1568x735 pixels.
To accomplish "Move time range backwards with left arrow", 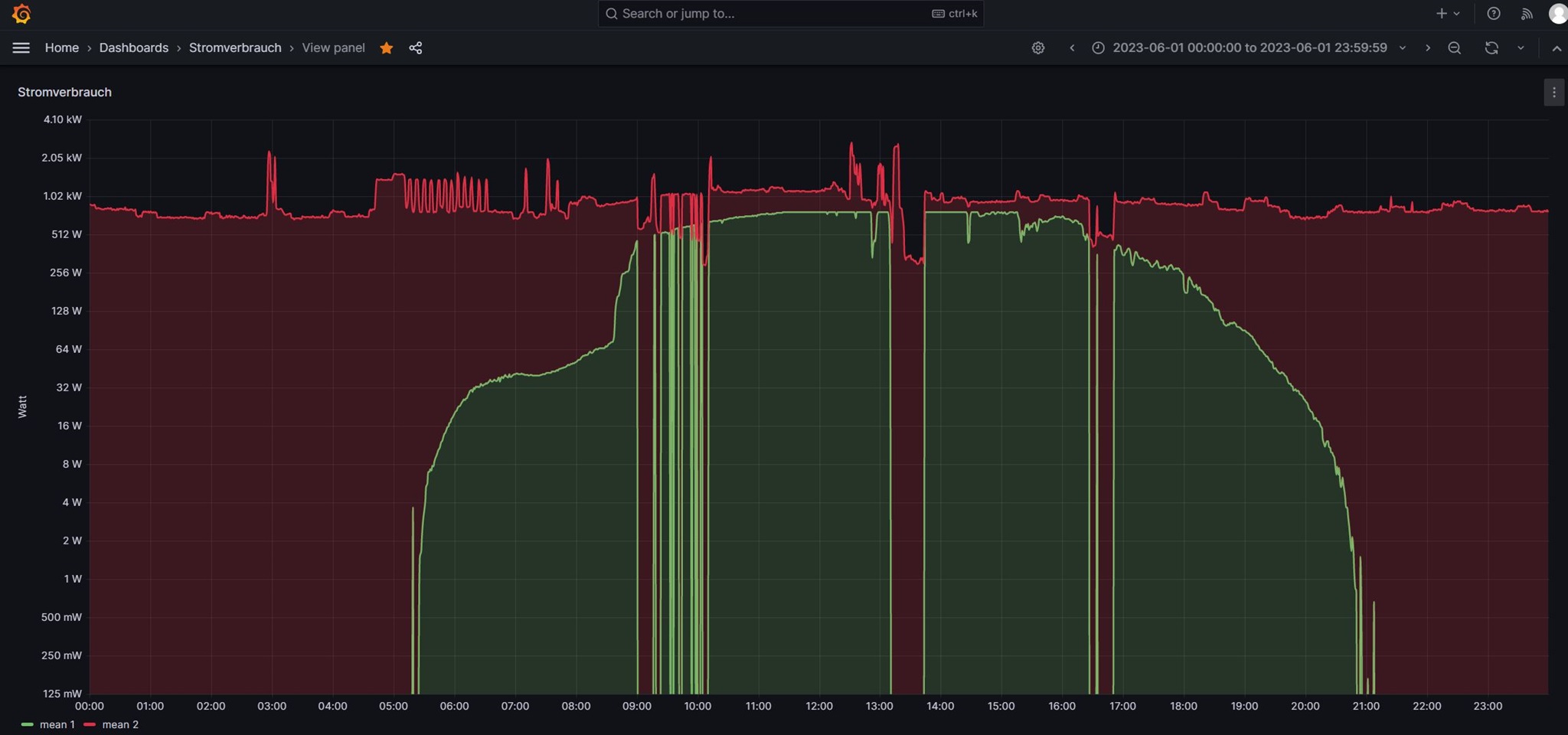I will click(1072, 47).
